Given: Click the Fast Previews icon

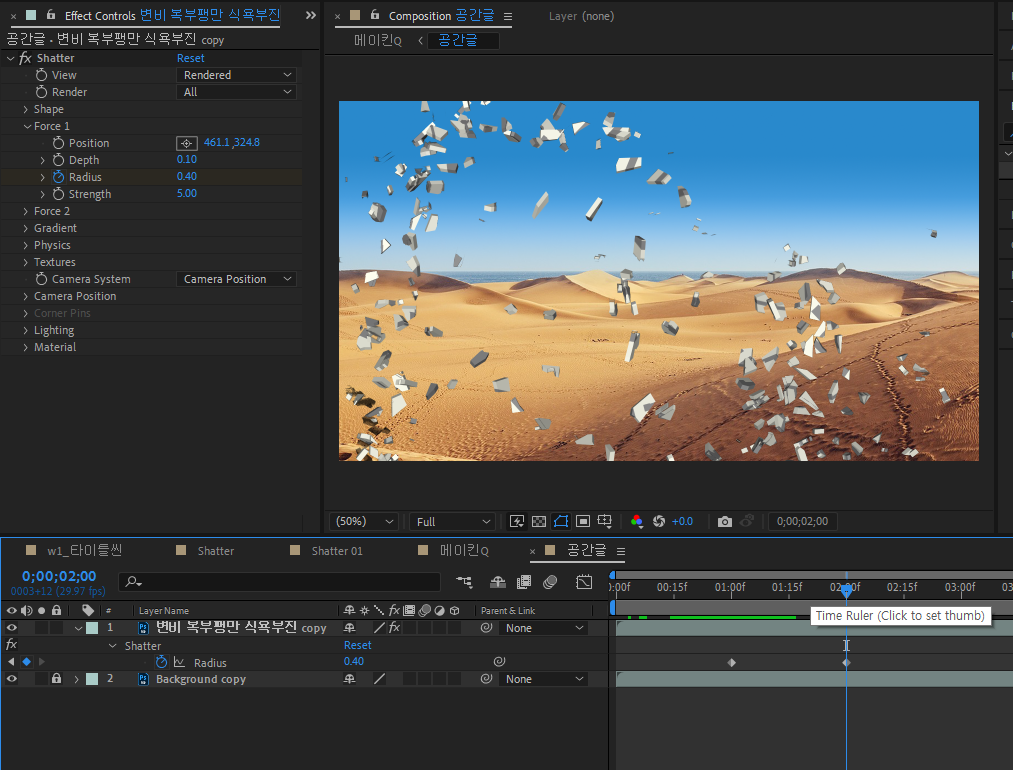Looking at the screenshot, I should 517,522.
